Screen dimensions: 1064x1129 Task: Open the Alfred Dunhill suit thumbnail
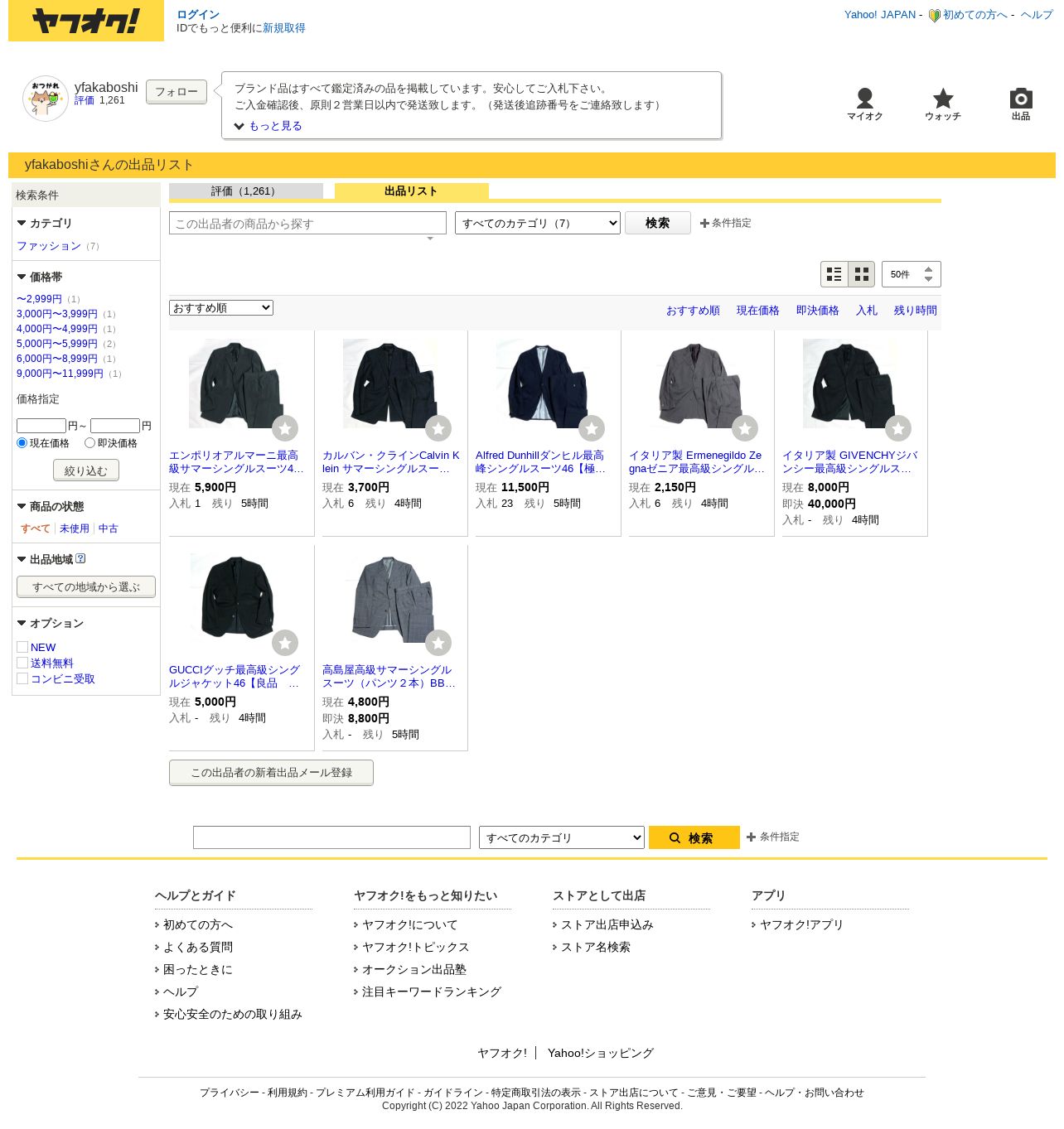[542, 384]
